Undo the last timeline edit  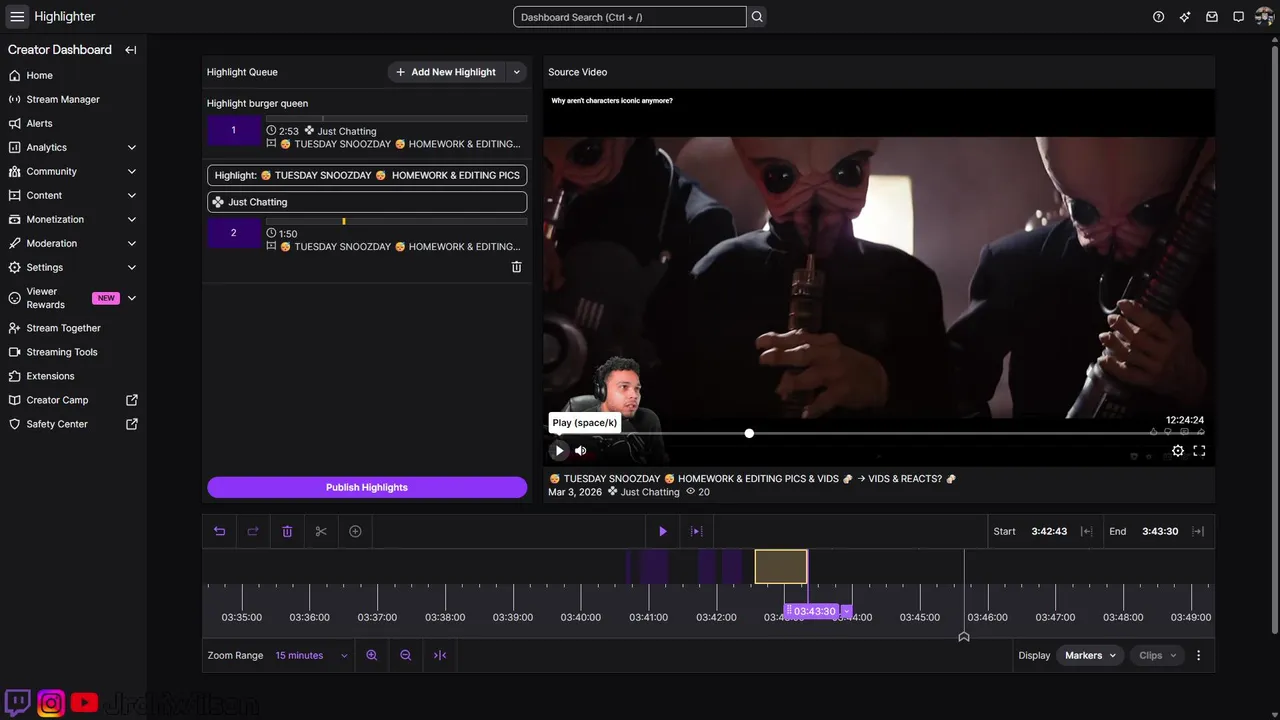219,531
